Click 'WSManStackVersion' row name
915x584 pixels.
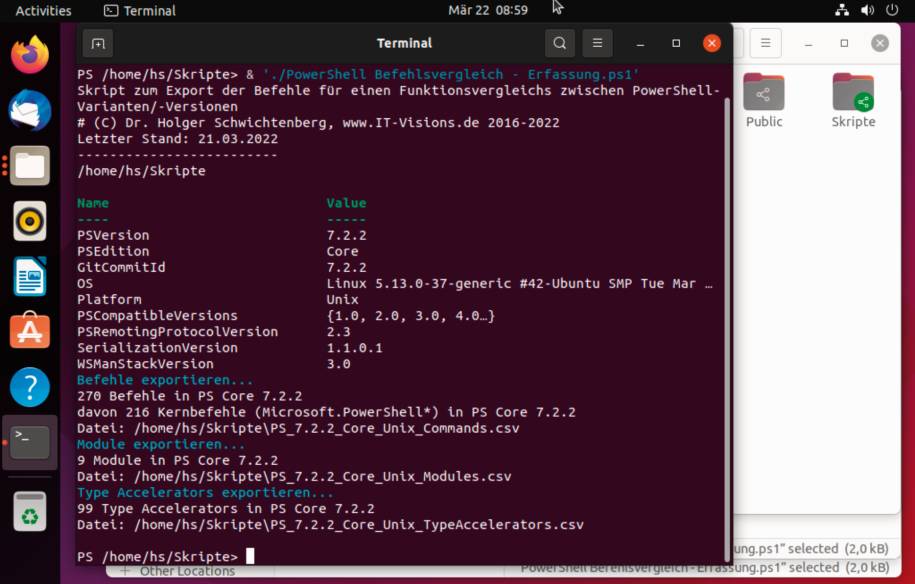coord(145,364)
